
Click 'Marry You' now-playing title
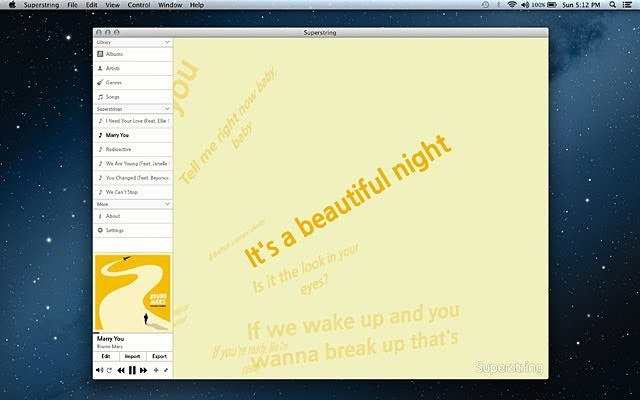tap(110, 339)
